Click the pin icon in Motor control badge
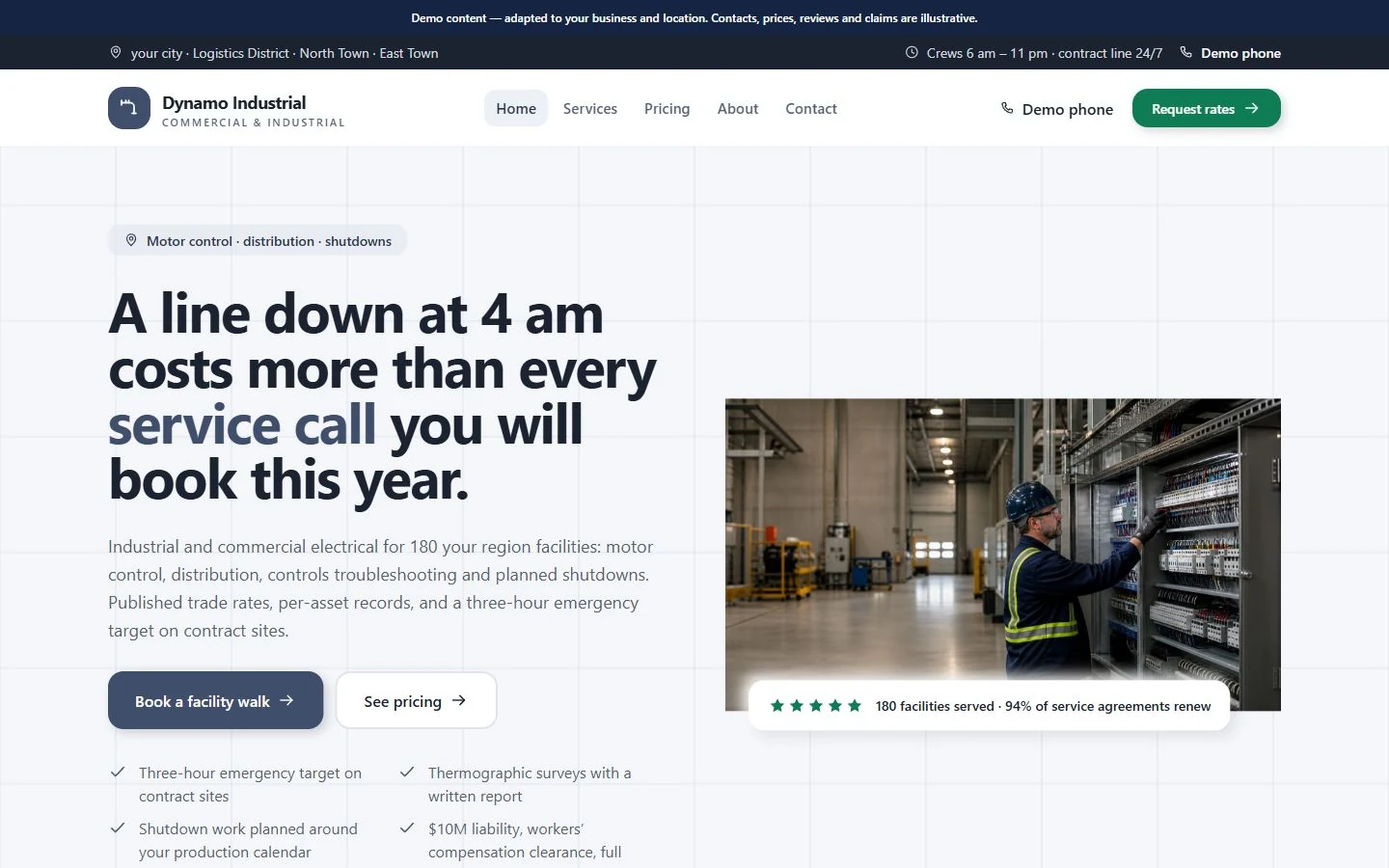1389x868 pixels. [131, 240]
